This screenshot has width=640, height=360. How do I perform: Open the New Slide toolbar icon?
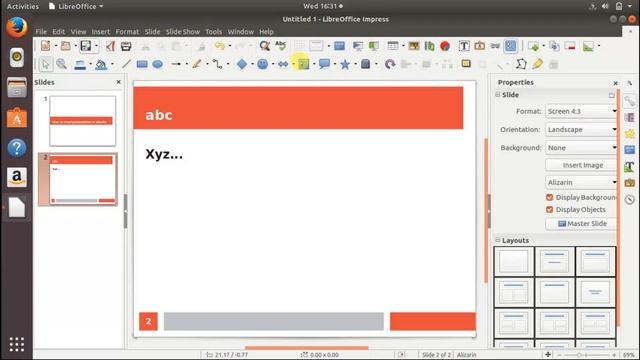tap(533, 46)
